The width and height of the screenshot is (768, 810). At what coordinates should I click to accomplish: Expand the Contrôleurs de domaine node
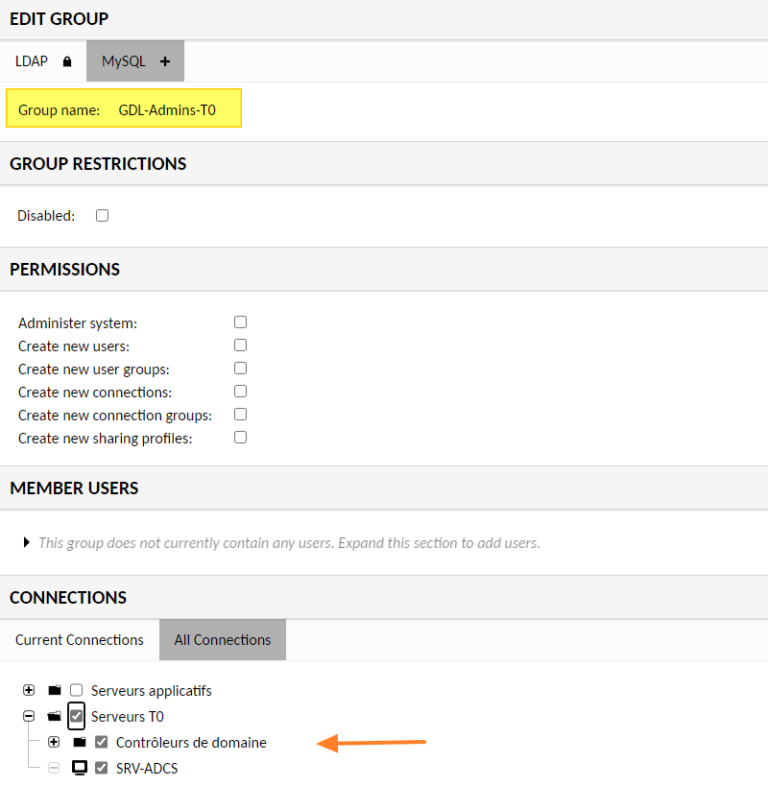[54, 742]
